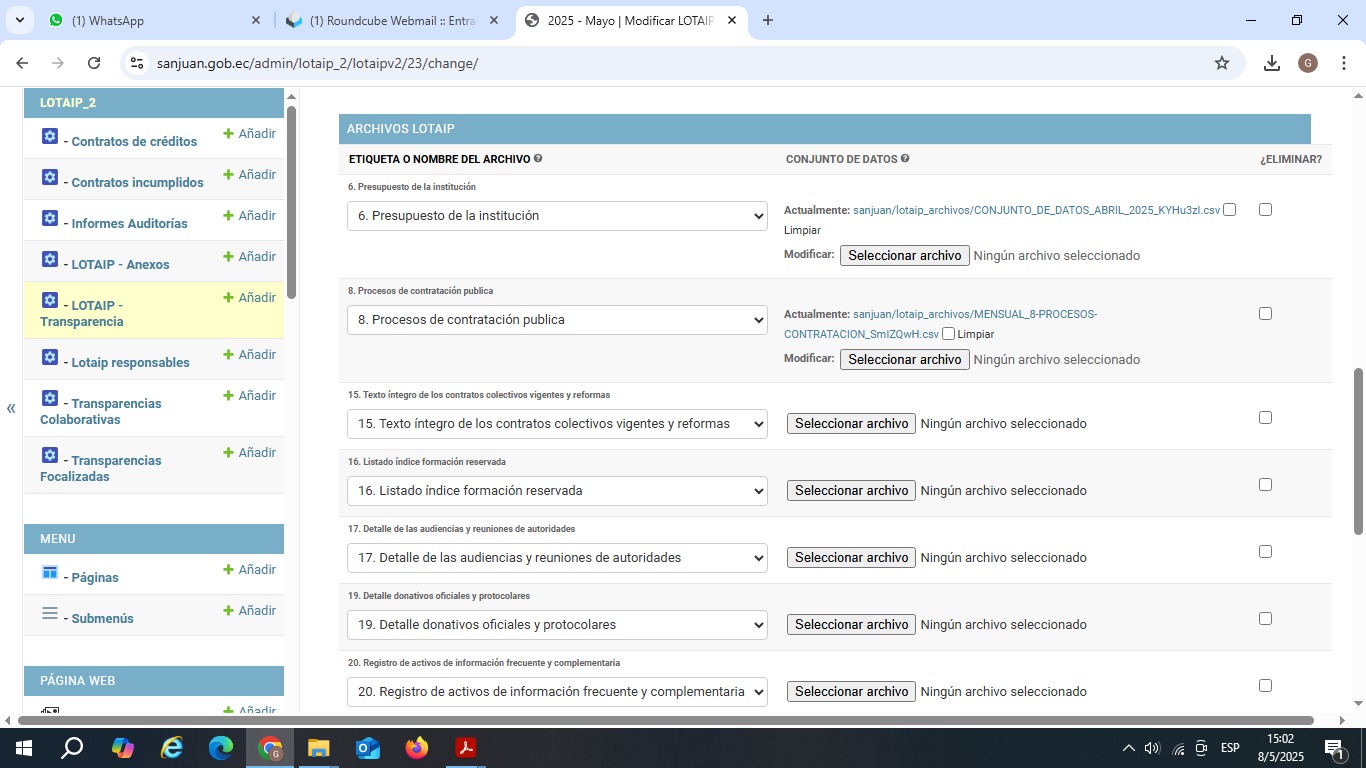
Task: Reload the page using the refresh icon
Action: tap(94, 63)
